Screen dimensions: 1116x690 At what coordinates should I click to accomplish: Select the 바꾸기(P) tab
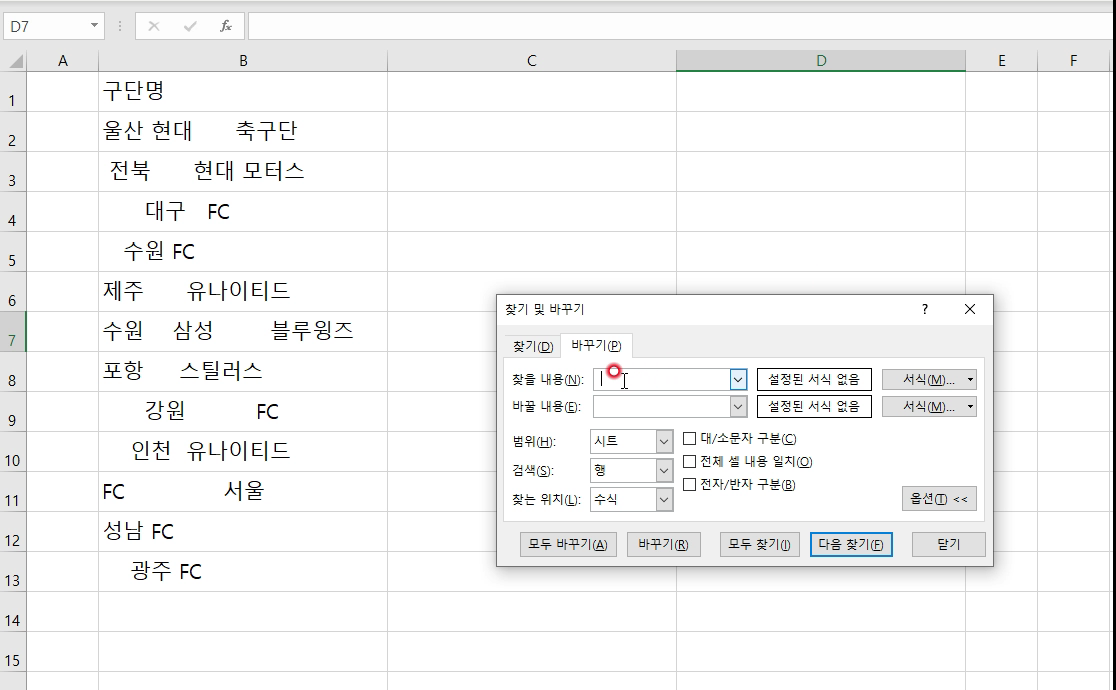596,345
